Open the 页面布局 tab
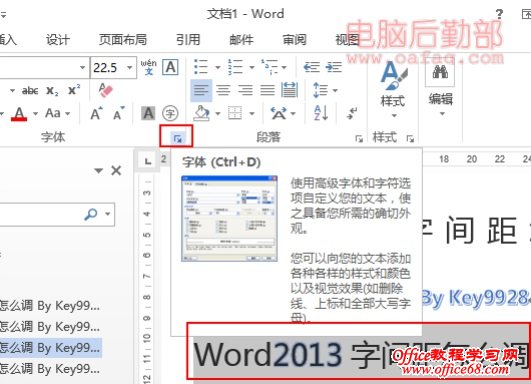Screen dimensions: 531x384 (123, 40)
